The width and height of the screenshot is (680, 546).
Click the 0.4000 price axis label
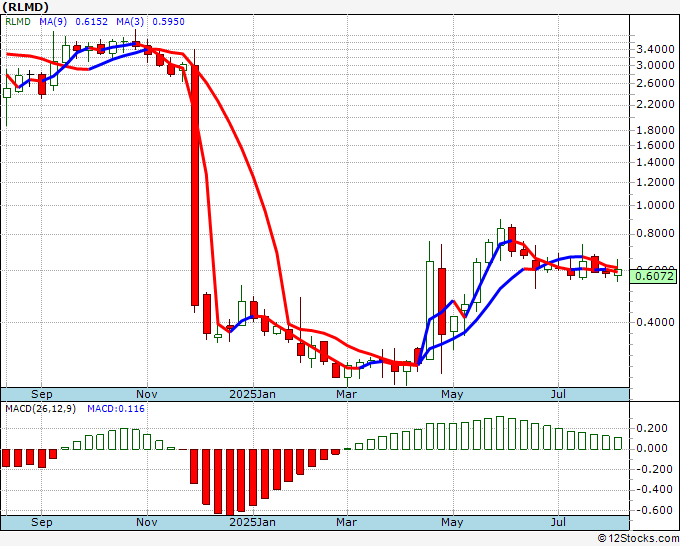pos(655,322)
